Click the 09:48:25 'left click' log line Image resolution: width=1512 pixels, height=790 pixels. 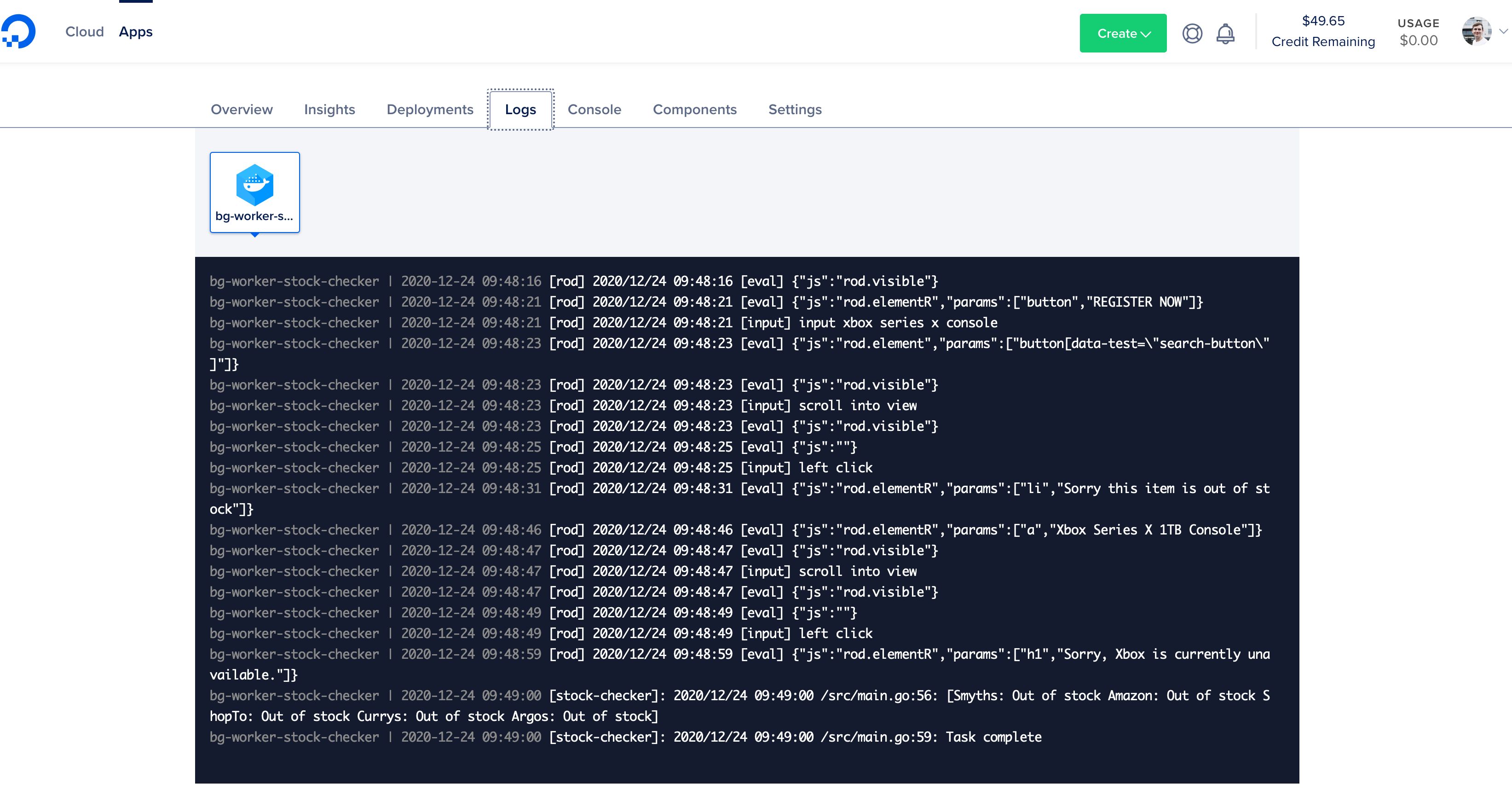point(541,468)
